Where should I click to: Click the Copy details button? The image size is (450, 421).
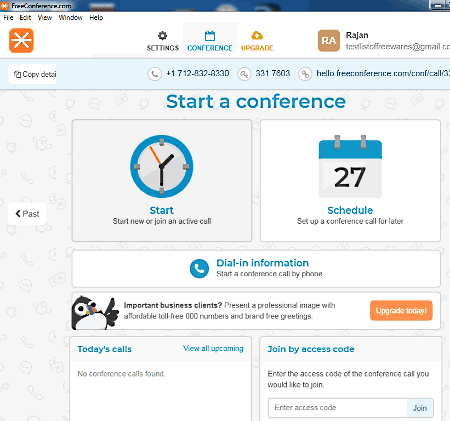click(x=32, y=74)
